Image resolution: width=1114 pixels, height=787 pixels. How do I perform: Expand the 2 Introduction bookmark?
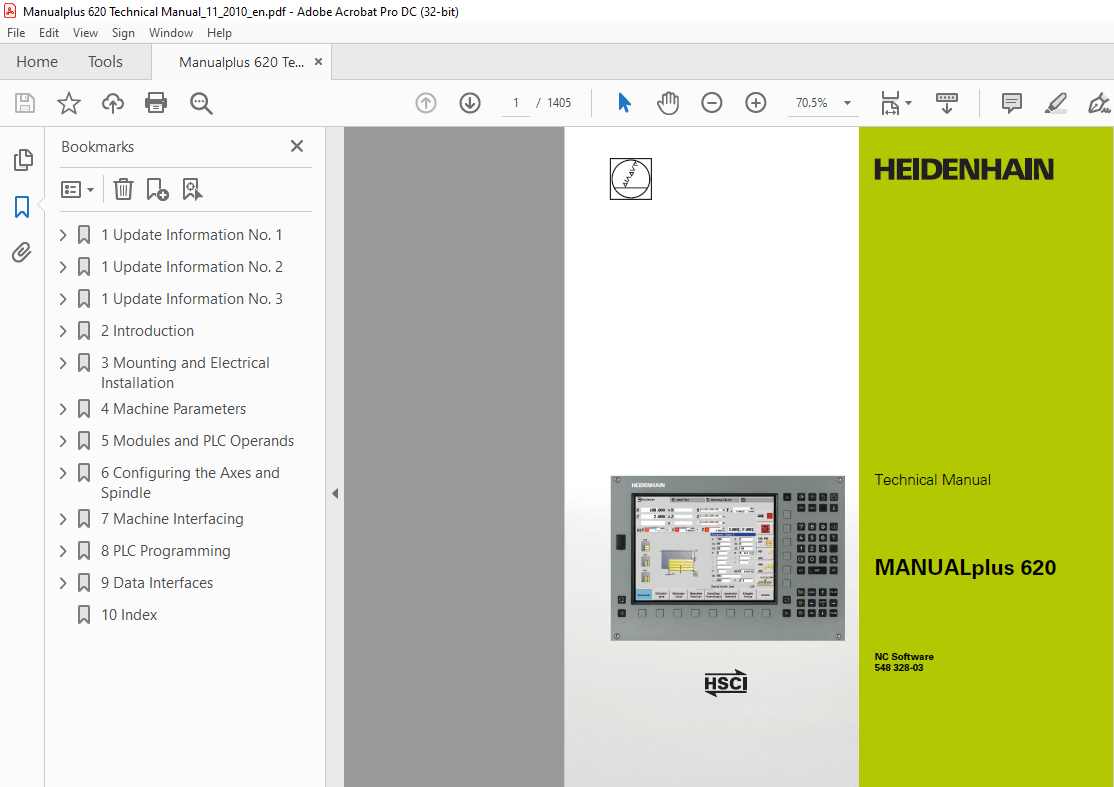[x=63, y=331]
